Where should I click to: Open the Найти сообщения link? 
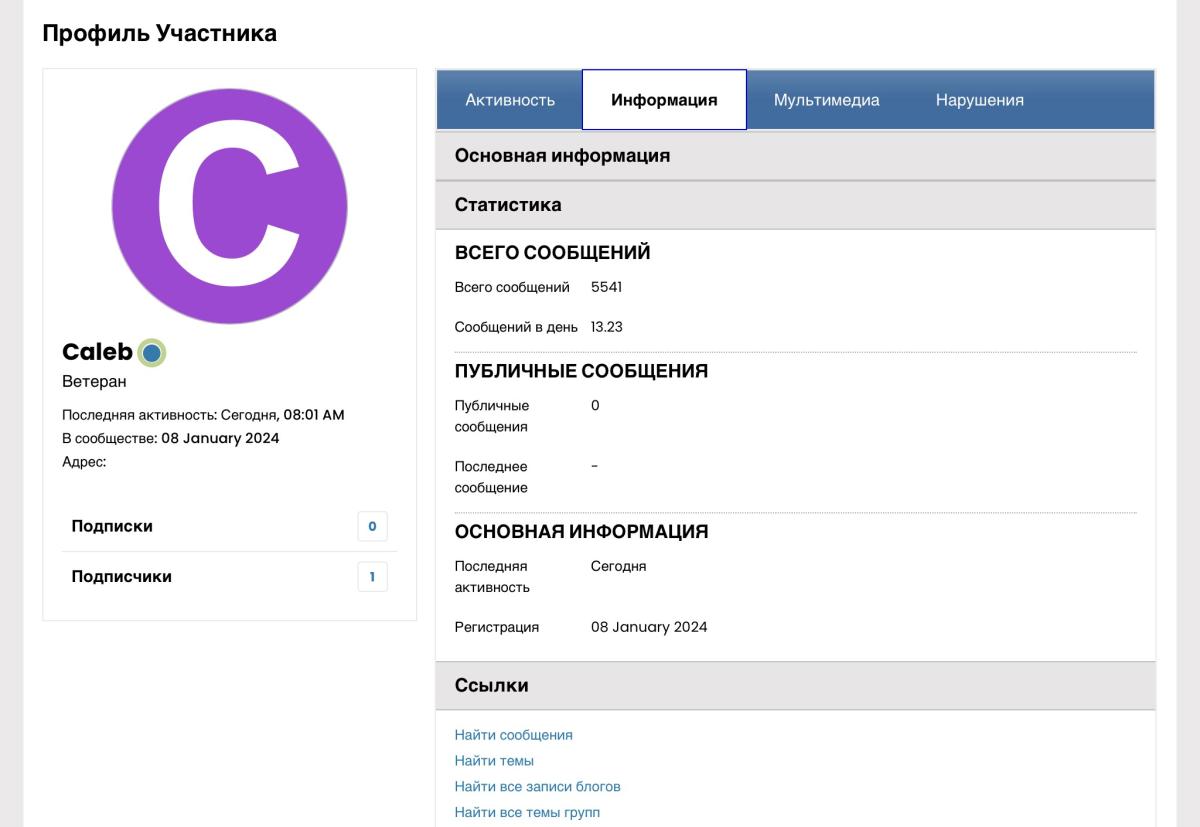[513, 734]
